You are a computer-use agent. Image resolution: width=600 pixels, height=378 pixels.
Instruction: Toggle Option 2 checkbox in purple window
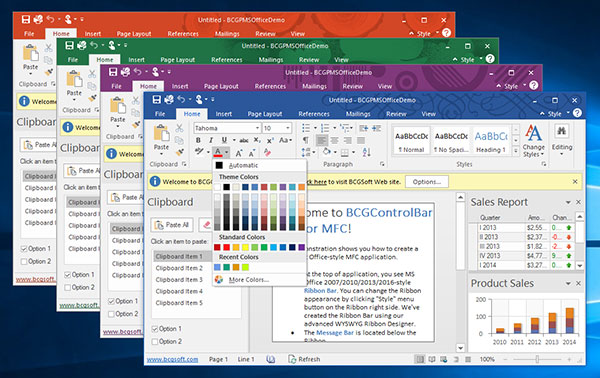(x=111, y=314)
